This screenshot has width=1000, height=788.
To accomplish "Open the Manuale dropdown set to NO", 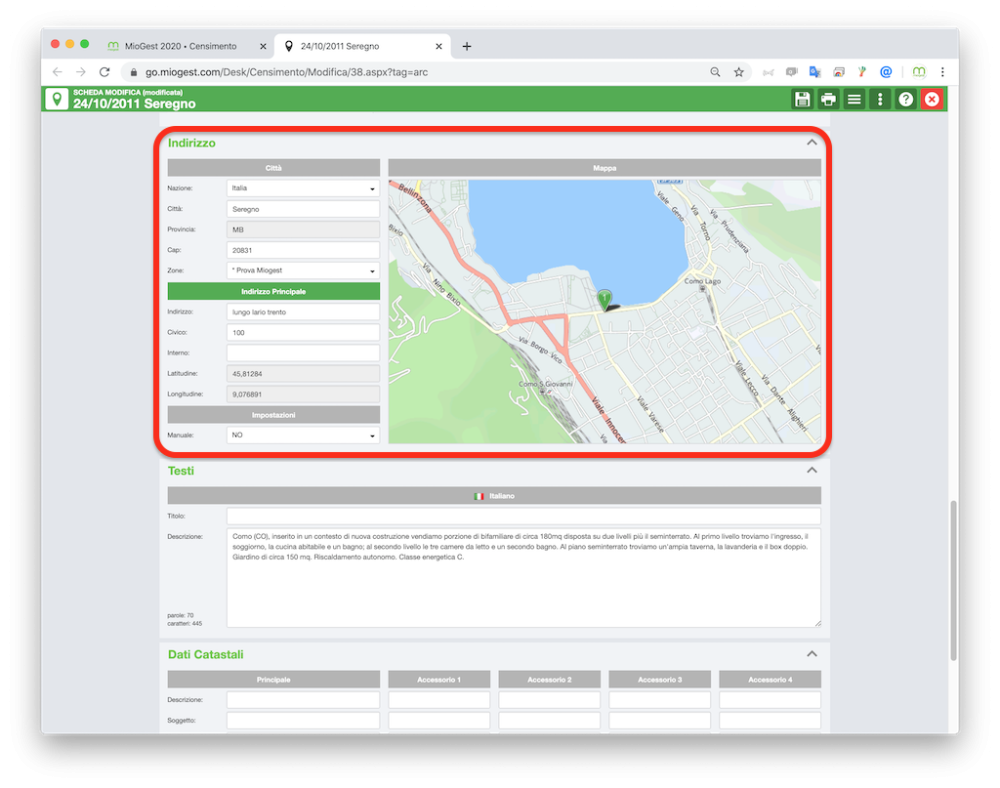I will pyautogui.click(x=303, y=435).
